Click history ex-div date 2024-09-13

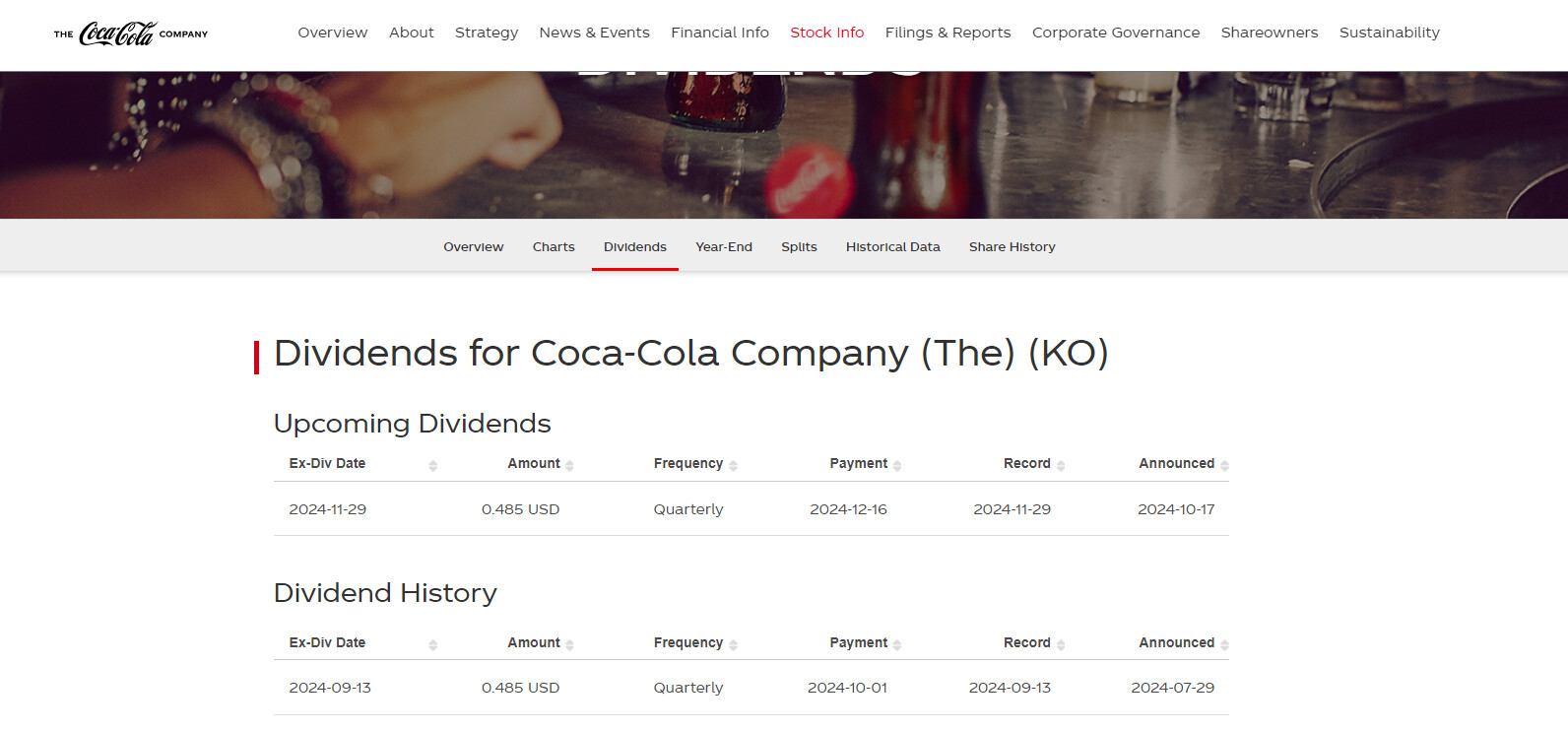(330, 688)
